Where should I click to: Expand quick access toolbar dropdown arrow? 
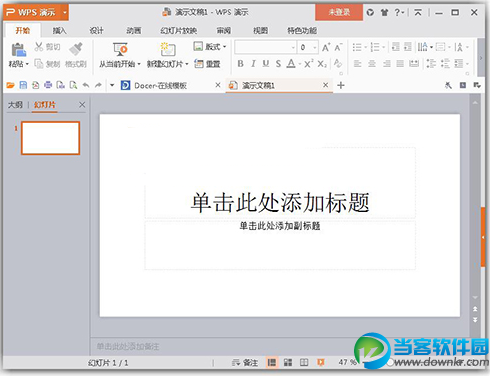tap(112, 85)
